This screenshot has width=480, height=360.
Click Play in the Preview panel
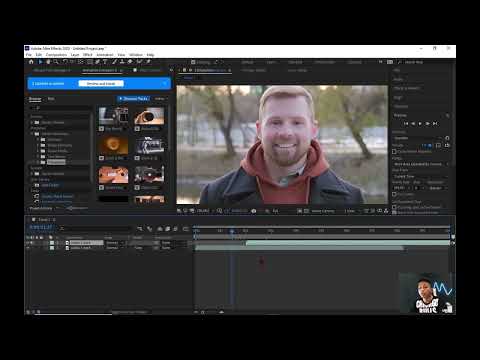click(x=420, y=124)
